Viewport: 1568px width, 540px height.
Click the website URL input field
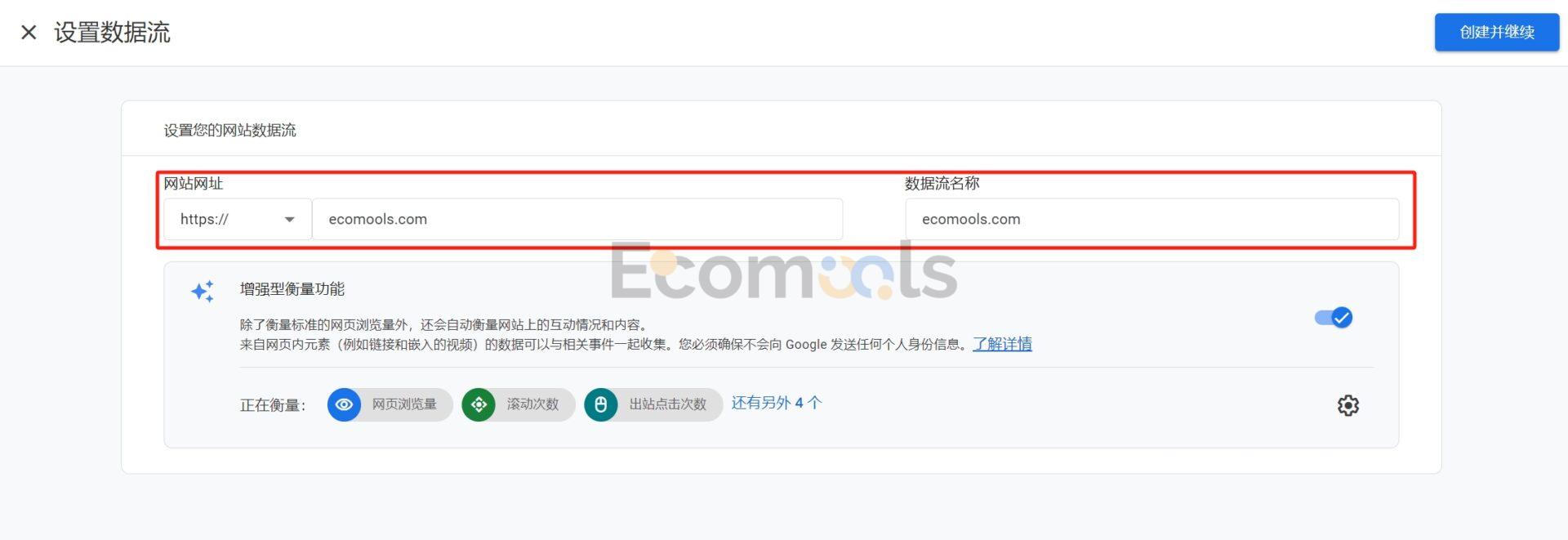[x=577, y=219]
